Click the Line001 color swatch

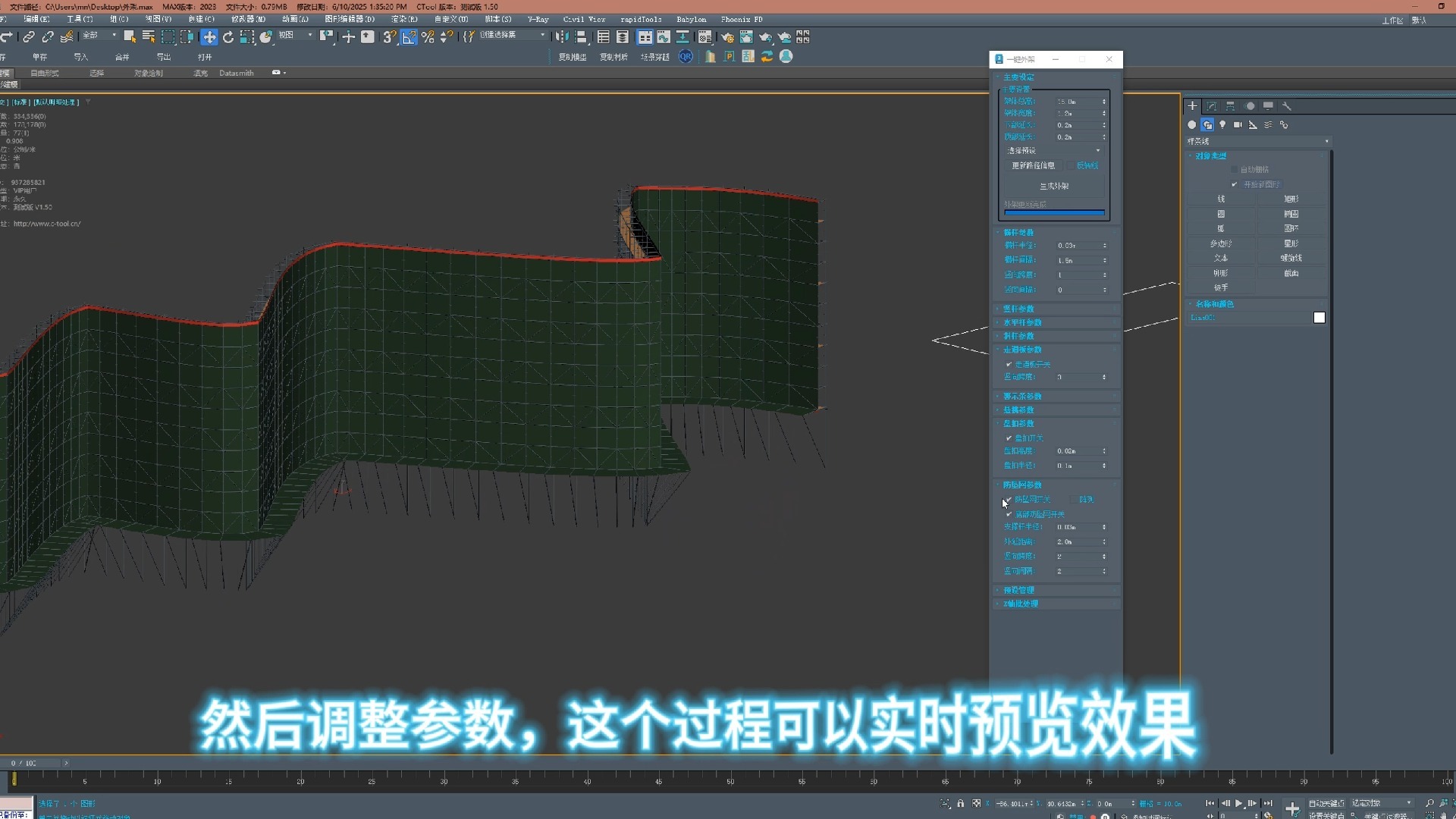[1319, 318]
